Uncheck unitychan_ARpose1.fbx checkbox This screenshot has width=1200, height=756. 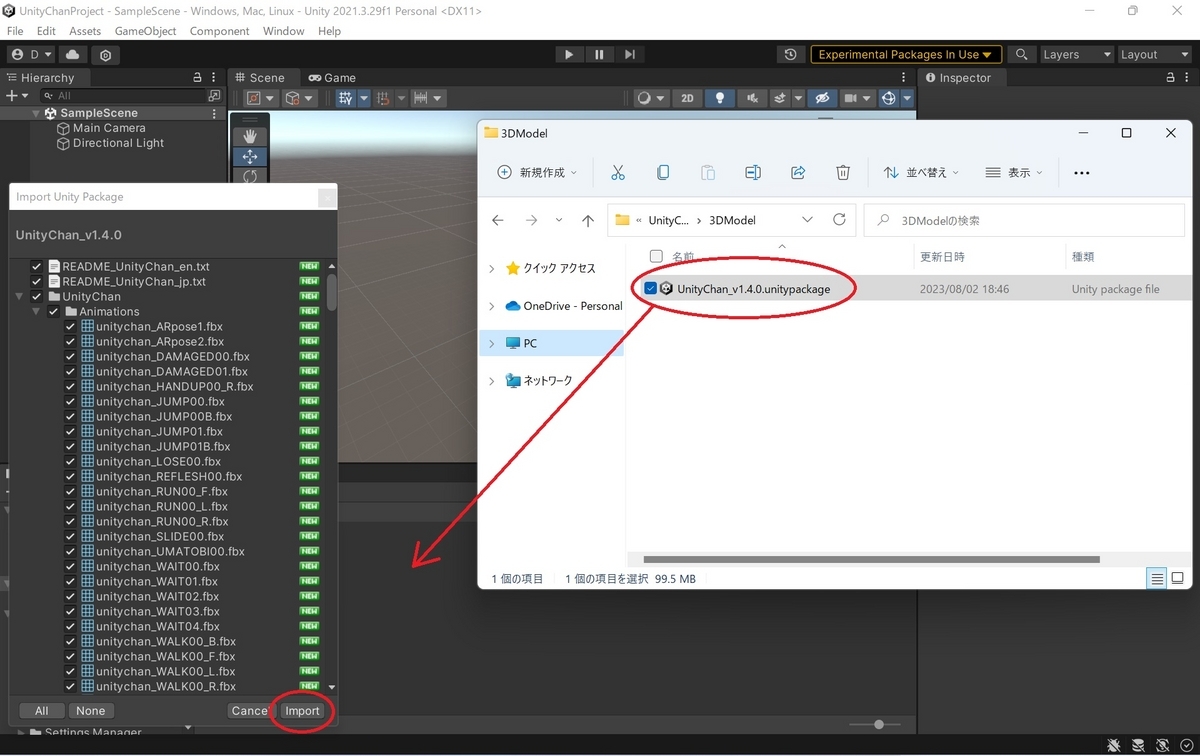click(70, 327)
